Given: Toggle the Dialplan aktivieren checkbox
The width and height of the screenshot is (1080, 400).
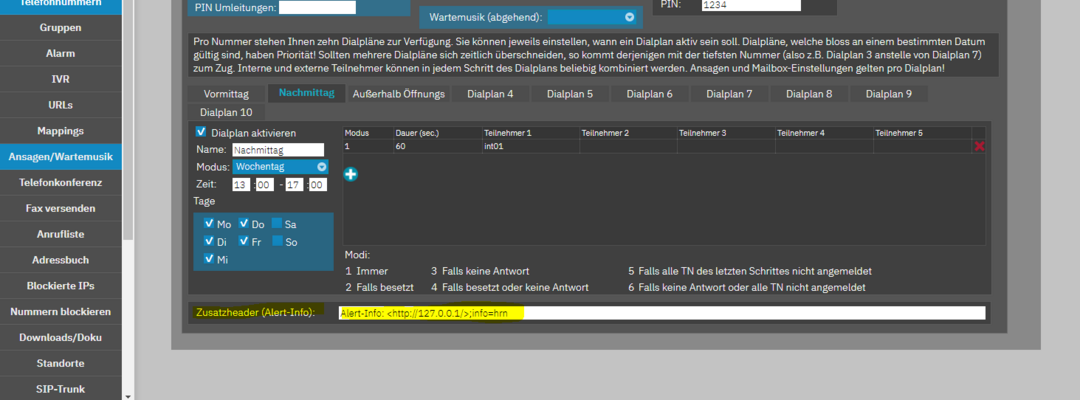Looking at the screenshot, I should [201, 132].
